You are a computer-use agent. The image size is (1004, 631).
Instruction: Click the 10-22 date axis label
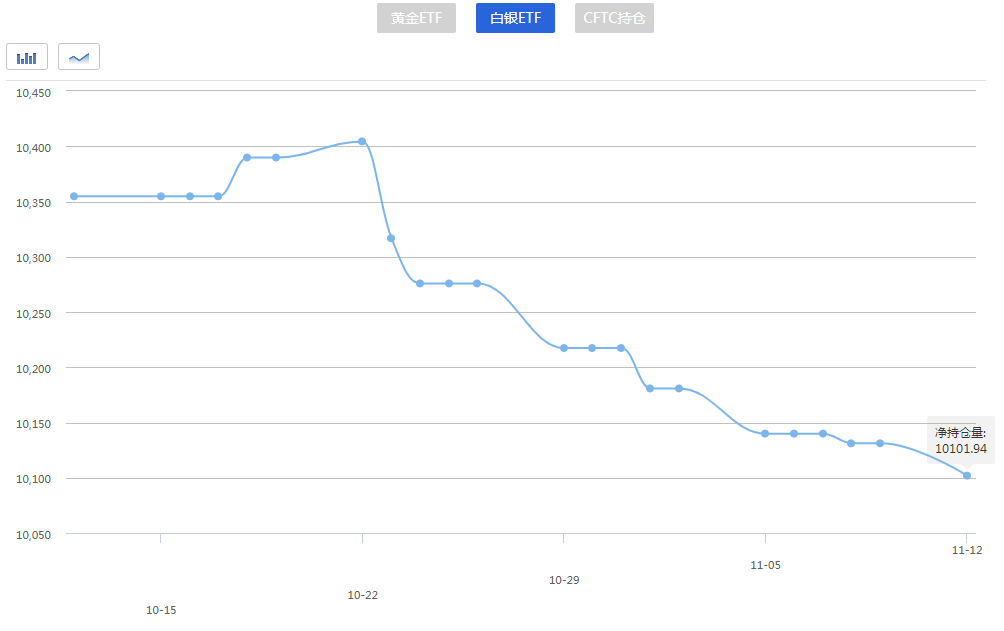[362, 595]
